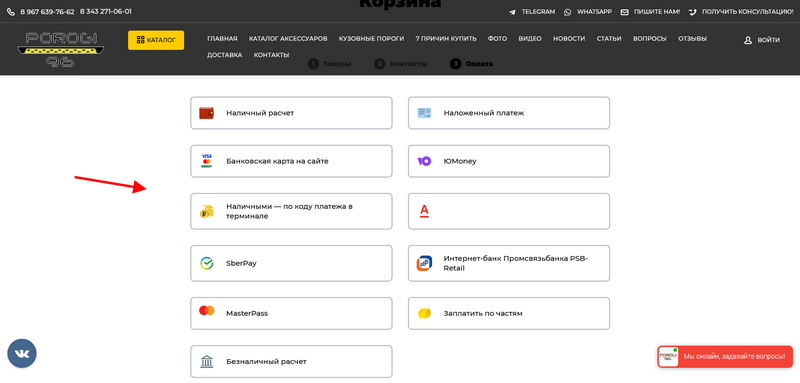Open the VK round button
This screenshot has width=800, height=383.
[x=22, y=353]
